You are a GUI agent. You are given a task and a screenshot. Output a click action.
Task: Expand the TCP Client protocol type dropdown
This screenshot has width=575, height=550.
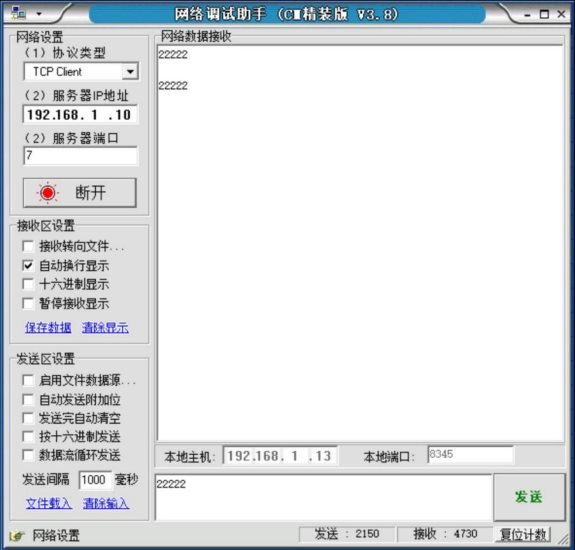tap(130, 72)
